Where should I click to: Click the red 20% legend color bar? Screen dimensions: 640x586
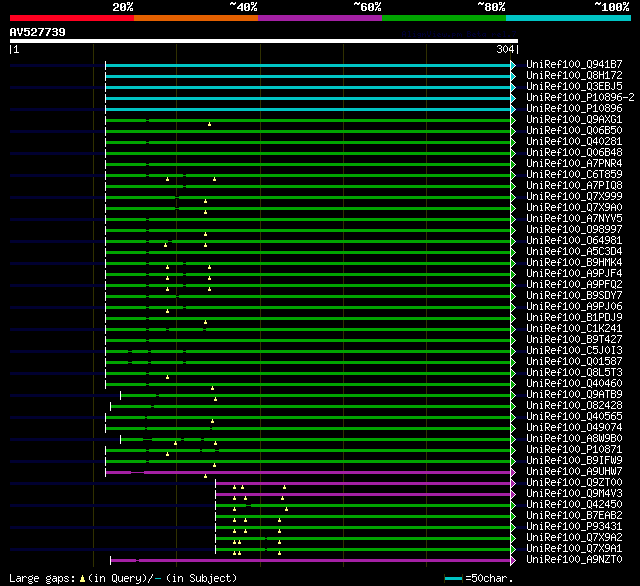[72, 18]
